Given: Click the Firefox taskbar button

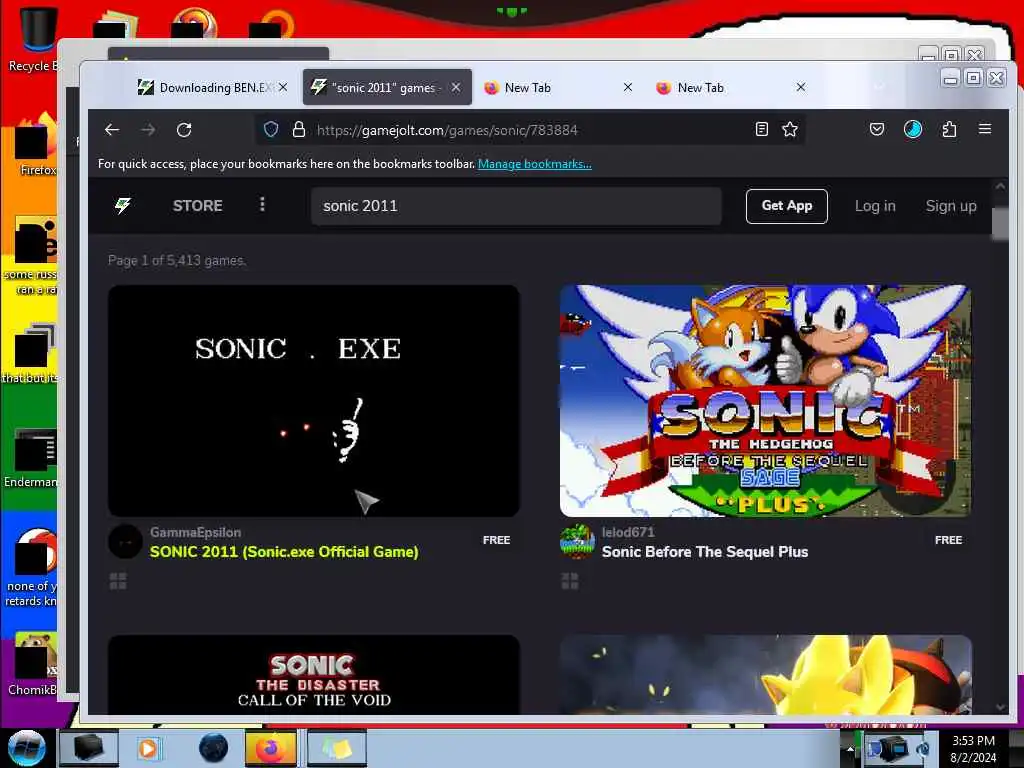Looking at the screenshot, I should click(270, 748).
